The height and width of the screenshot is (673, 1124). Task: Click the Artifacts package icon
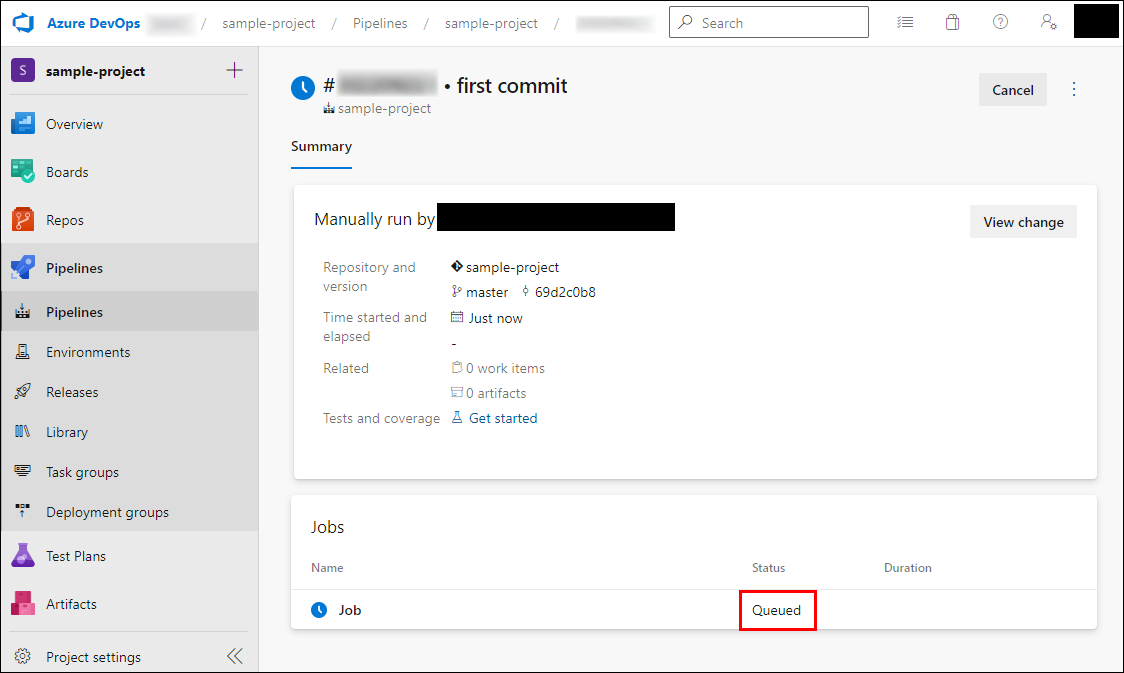[23, 603]
